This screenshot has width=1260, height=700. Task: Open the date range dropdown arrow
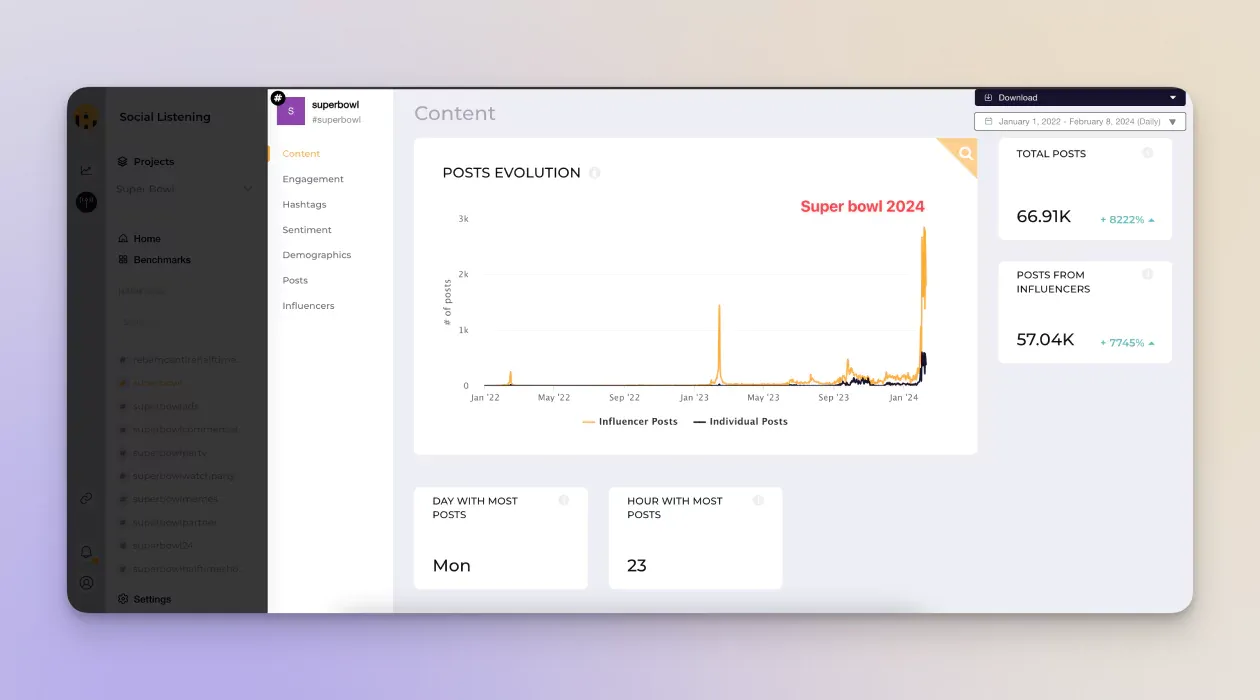[x=1173, y=122]
